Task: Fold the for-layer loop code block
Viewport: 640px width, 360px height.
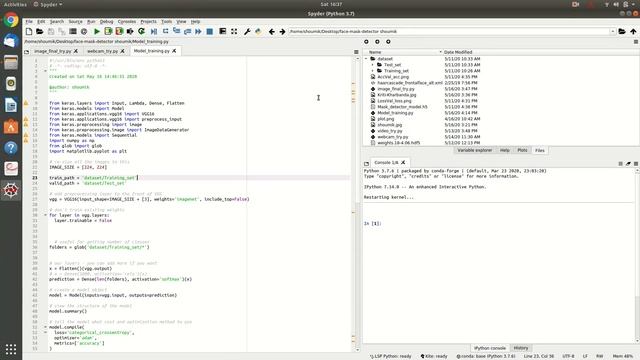Action: [45, 215]
